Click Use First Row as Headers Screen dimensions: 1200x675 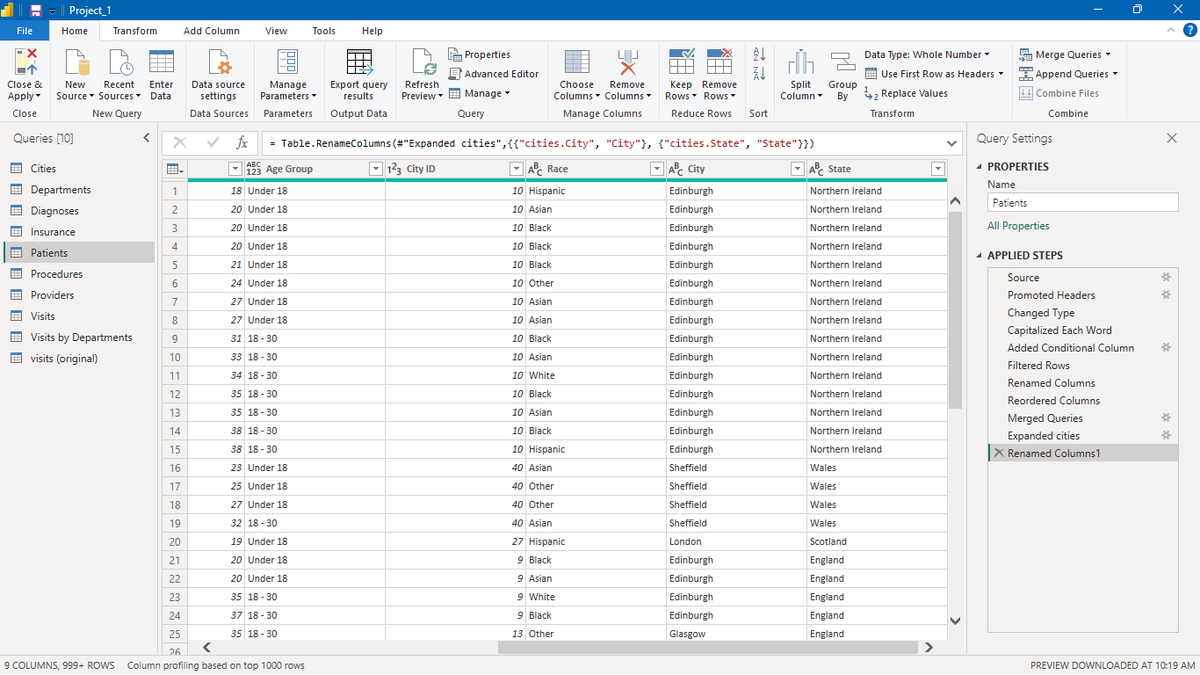935,74
